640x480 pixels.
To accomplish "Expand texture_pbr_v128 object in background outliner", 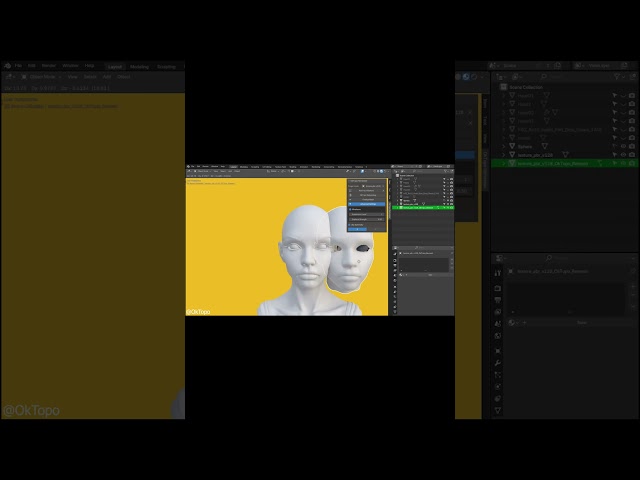I will tap(504, 155).
